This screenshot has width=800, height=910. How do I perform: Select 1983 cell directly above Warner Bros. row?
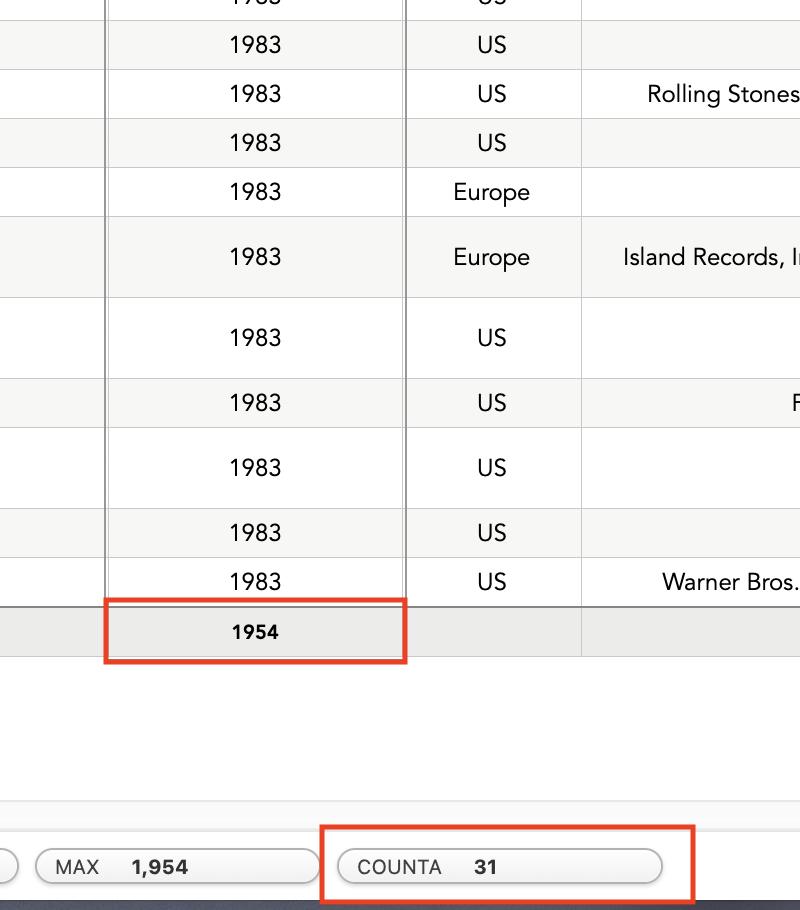(x=255, y=533)
